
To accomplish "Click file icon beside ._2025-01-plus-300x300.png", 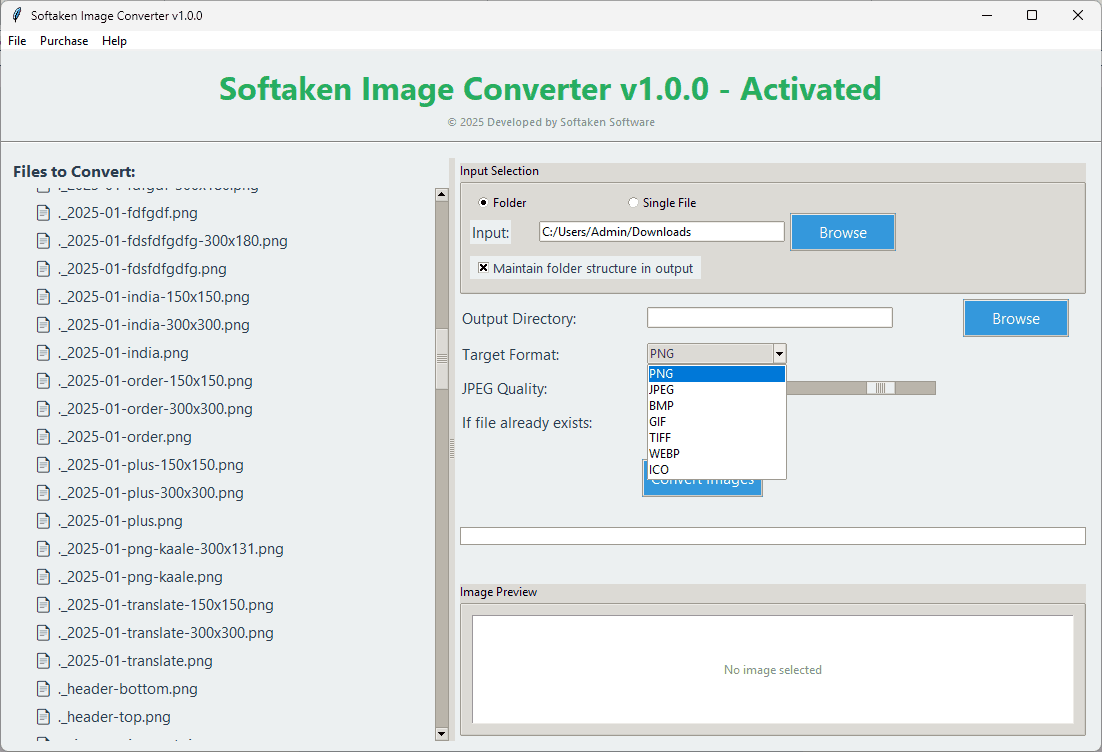I will click(x=44, y=493).
